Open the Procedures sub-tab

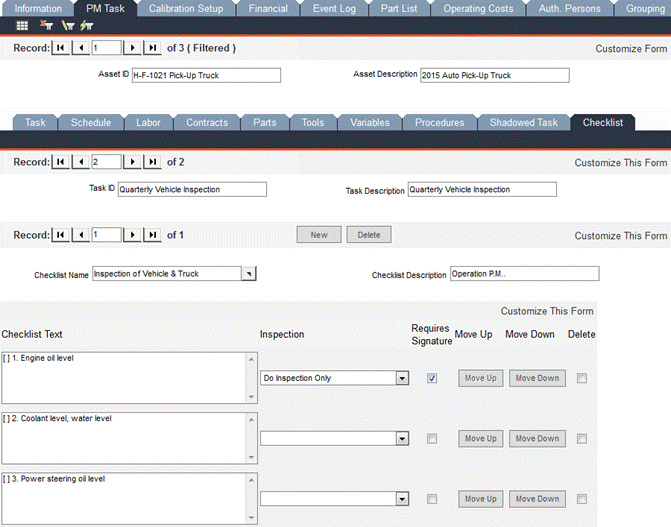click(440, 122)
